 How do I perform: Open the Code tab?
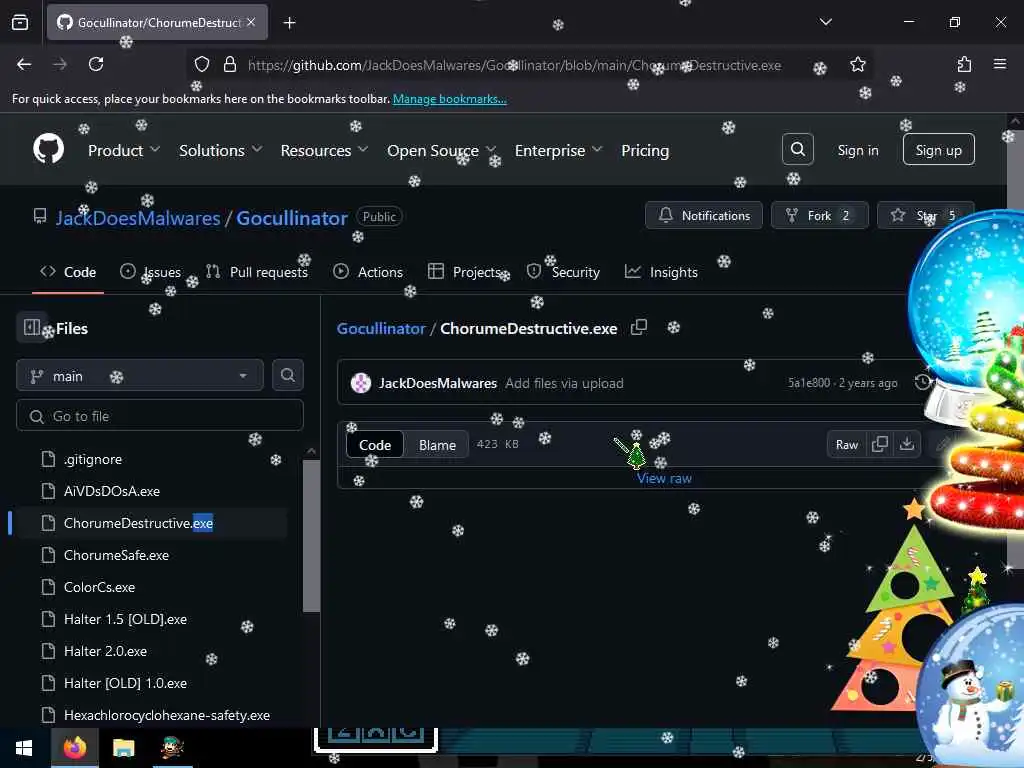click(x=68, y=272)
